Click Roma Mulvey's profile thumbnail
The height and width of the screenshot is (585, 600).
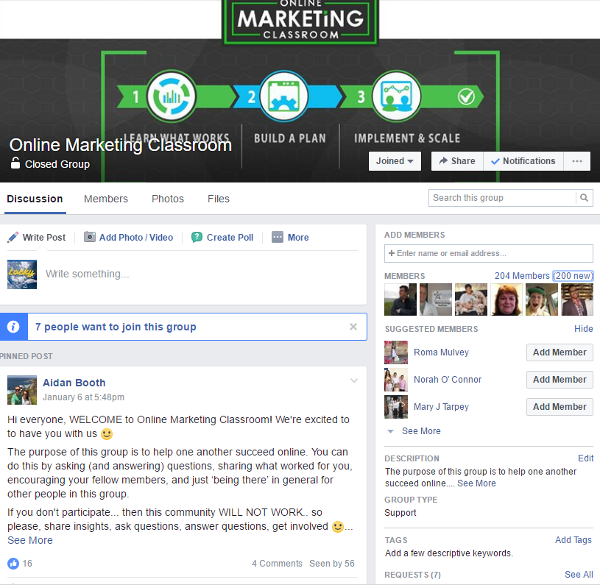pos(396,352)
